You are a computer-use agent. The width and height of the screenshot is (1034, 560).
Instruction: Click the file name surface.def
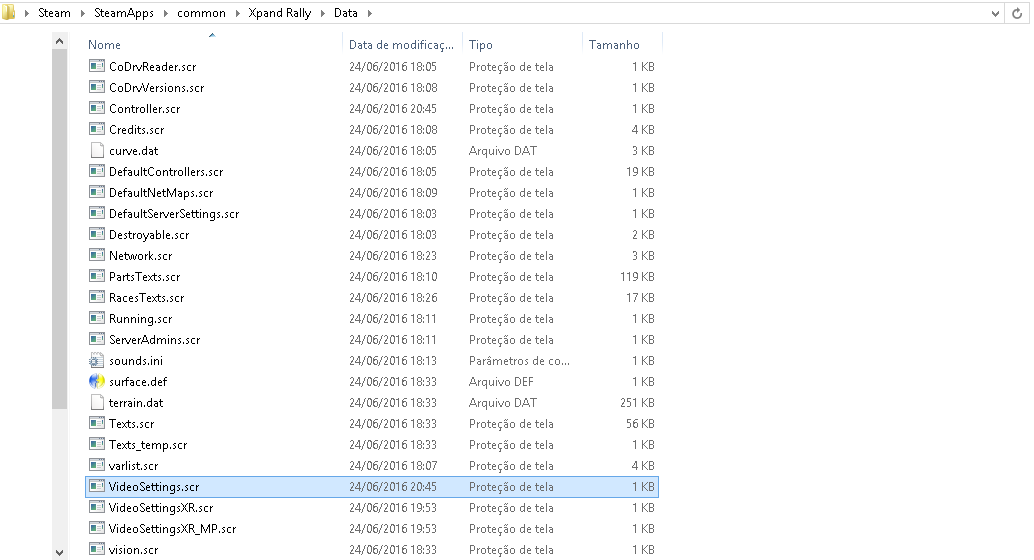point(138,382)
